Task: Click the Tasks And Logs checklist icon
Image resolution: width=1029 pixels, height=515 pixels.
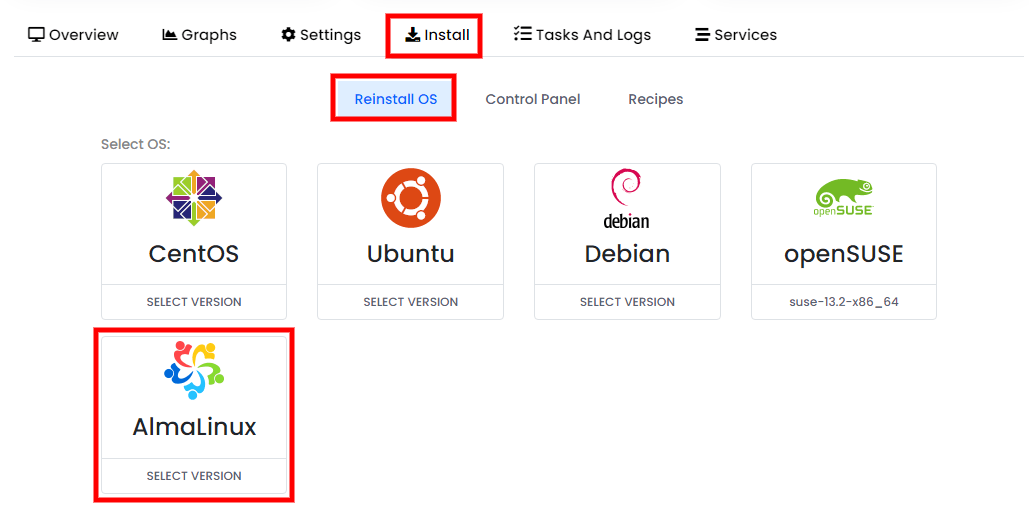Action: pyautogui.click(x=522, y=33)
